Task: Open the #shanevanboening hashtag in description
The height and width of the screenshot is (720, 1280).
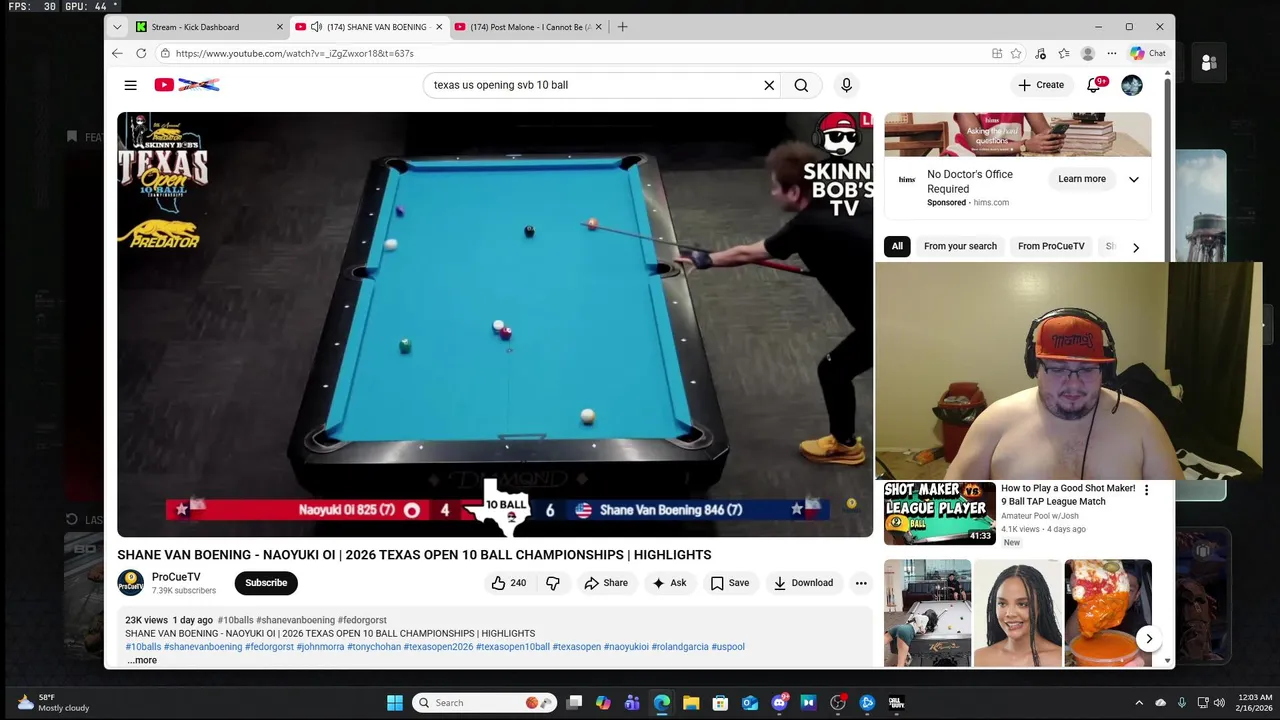Action: pos(203,647)
